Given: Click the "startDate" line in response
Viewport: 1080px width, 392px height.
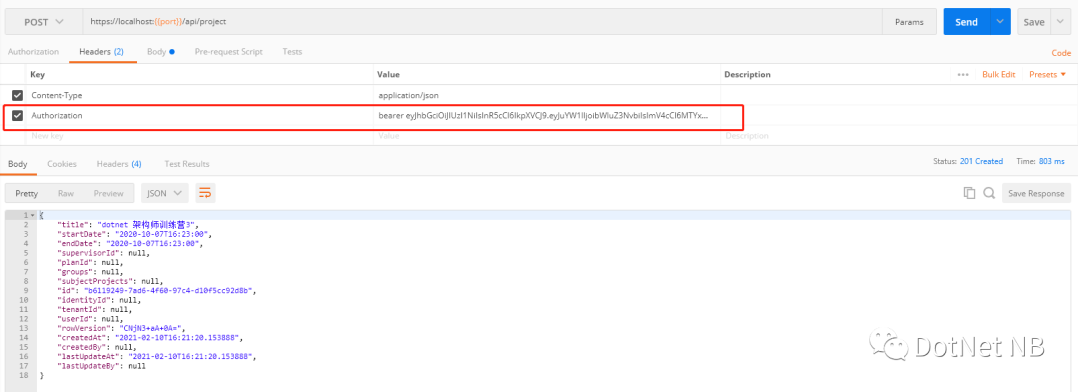Looking at the screenshot, I should (135, 234).
